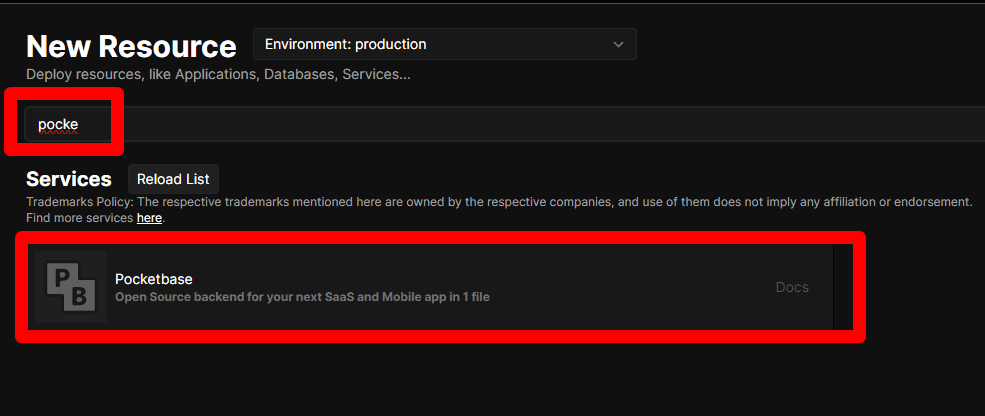Click the empty area beside Pocketbase description
985x416 pixels.
point(628,297)
